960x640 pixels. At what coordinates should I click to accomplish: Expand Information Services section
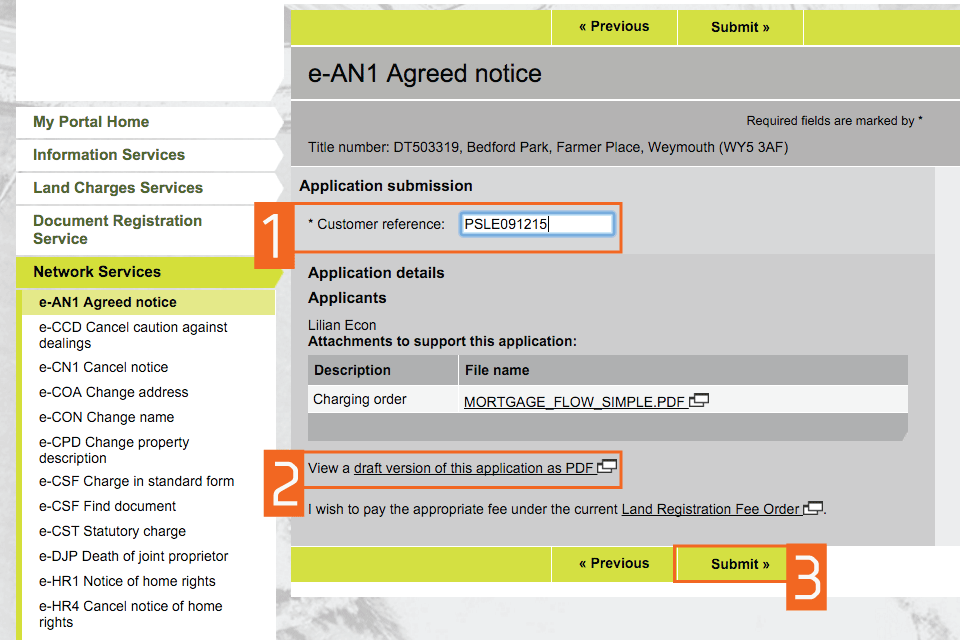[x=109, y=155]
